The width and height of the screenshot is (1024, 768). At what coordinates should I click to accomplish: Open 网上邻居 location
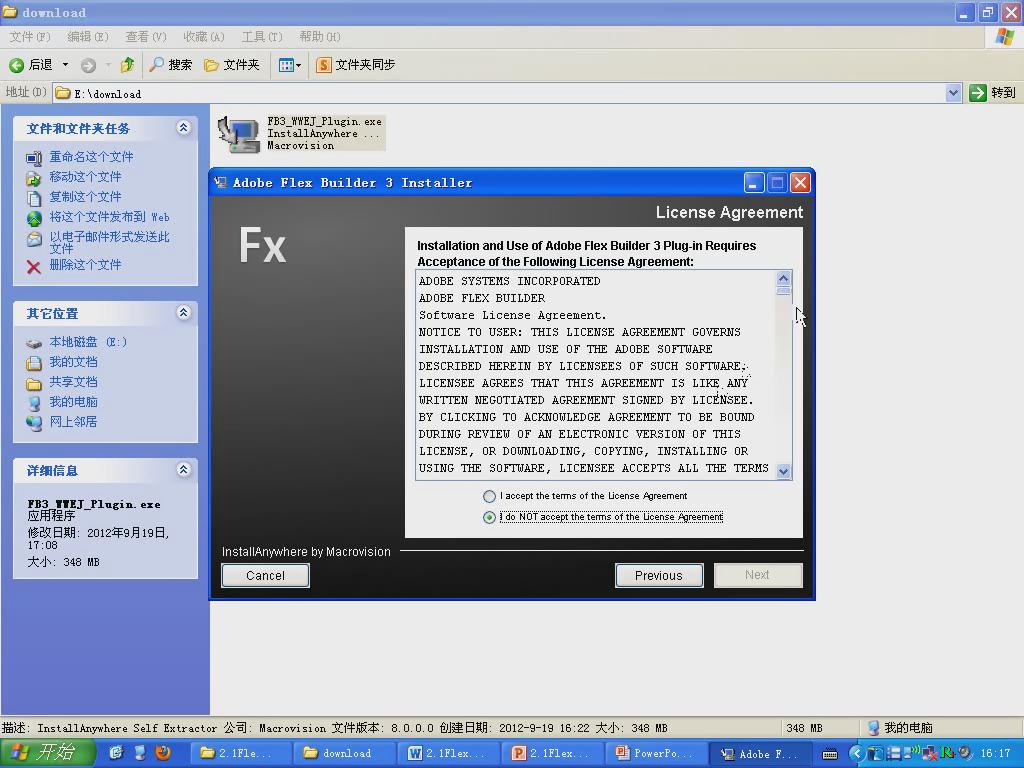(74, 422)
